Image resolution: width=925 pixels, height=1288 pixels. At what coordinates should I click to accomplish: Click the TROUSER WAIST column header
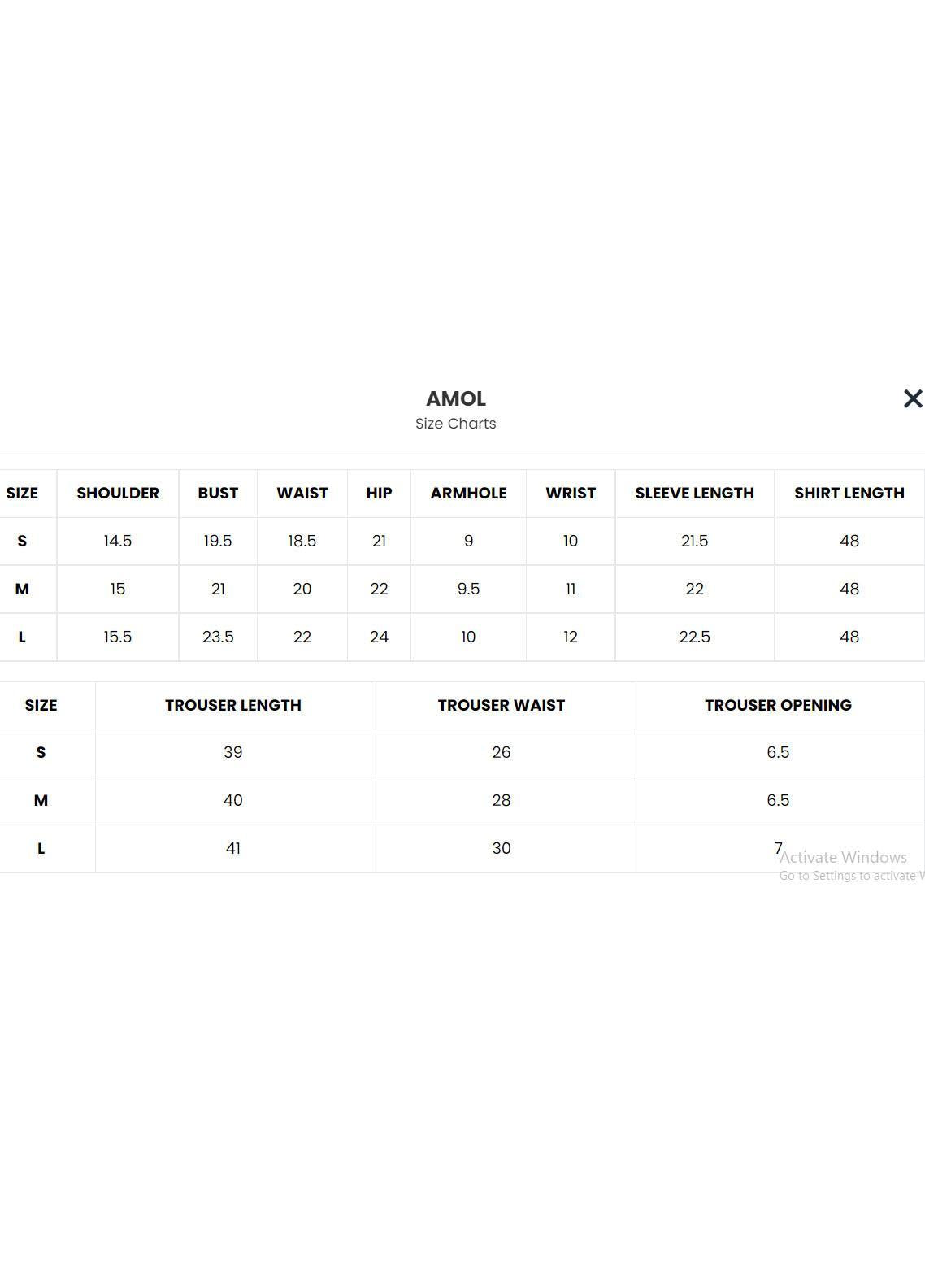[x=501, y=705]
